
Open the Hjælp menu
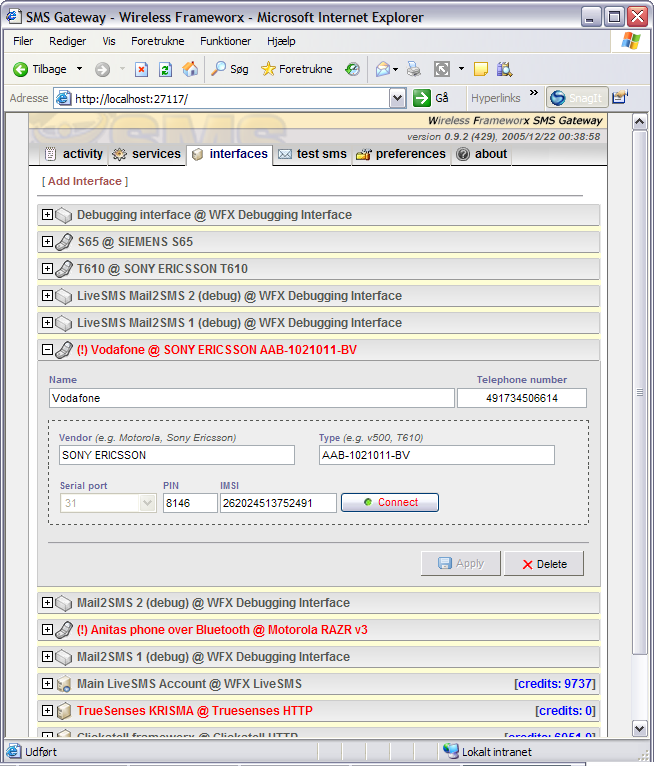click(x=281, y=41)
